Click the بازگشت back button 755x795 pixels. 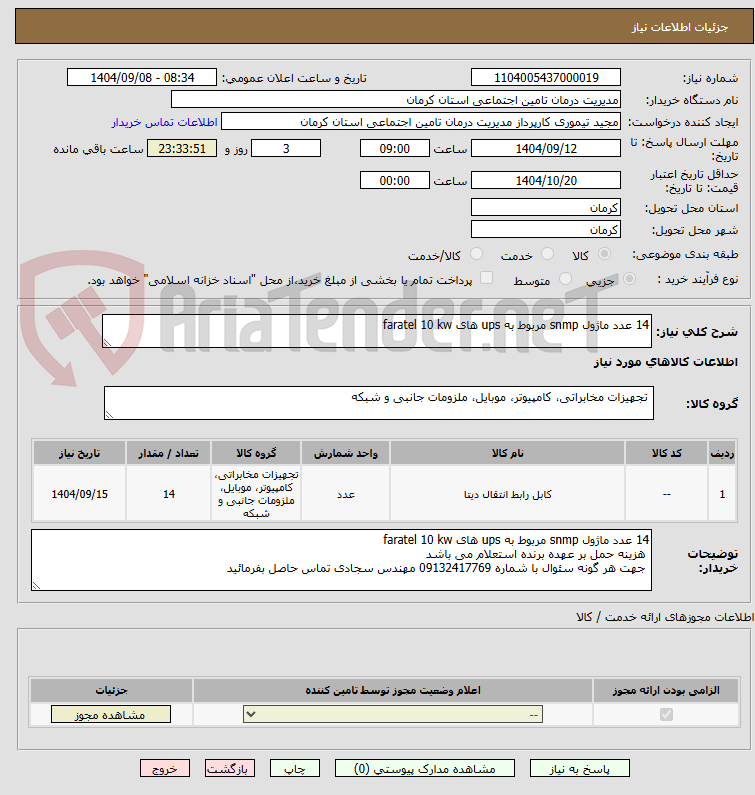click(230, 769)
